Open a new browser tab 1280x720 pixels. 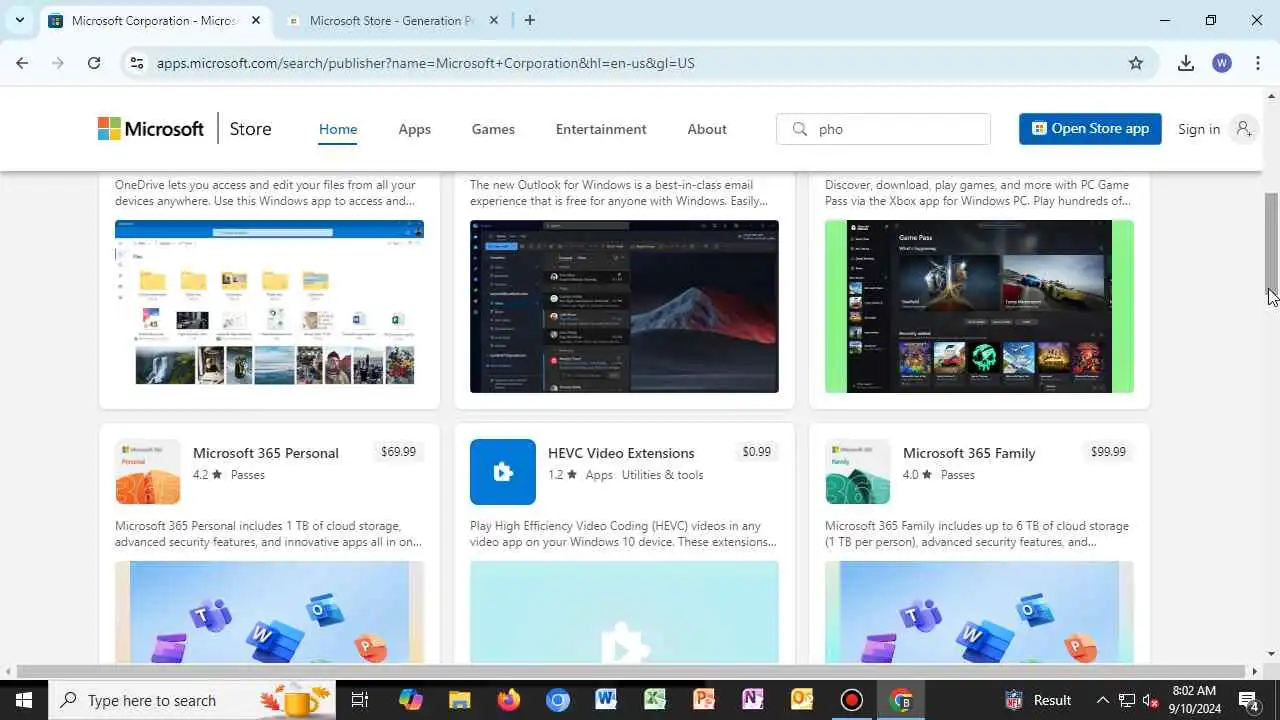(x=530, y=20)
